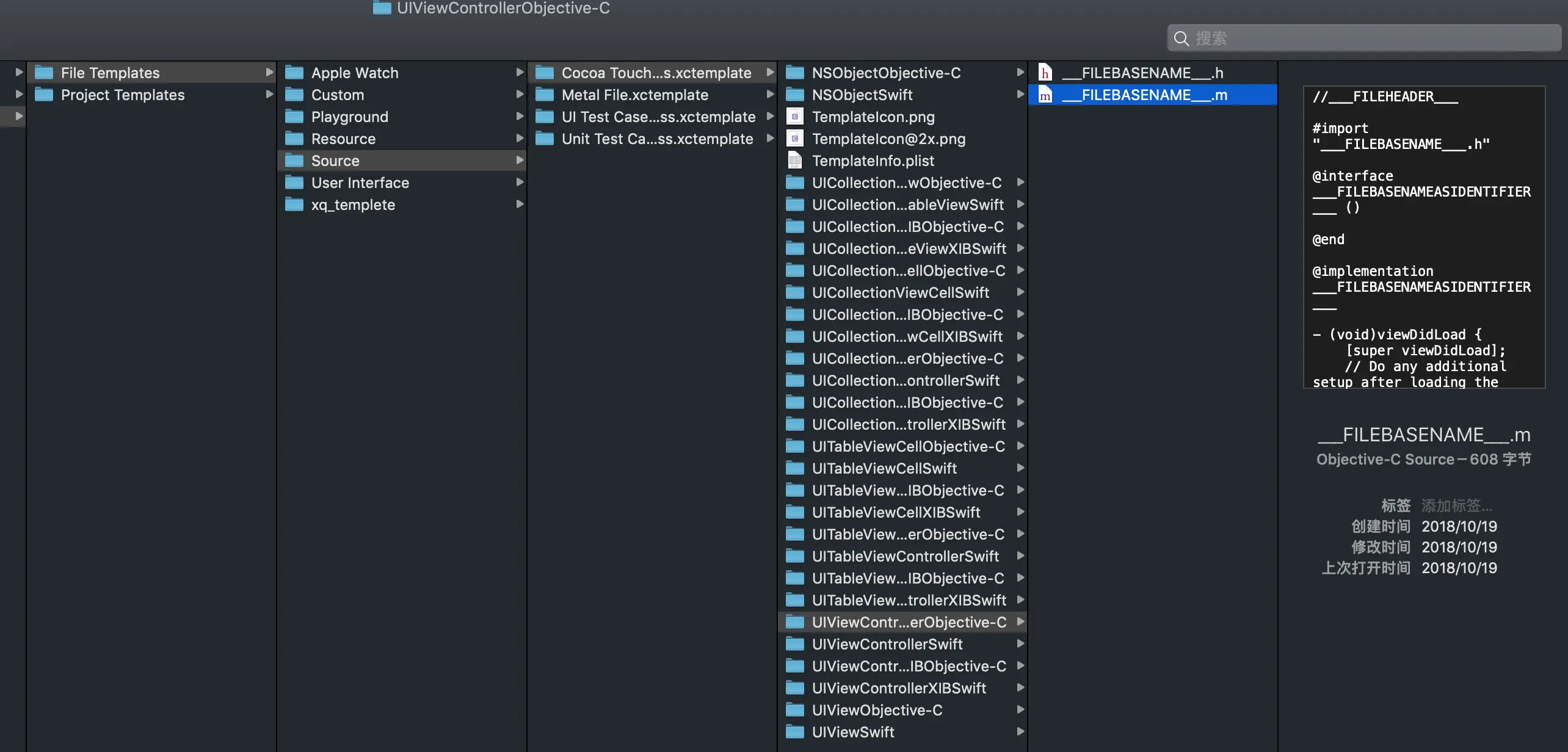Select the Apple Watch folder icon
Image resolution: width=1568 pixels, height=752 pixels.
294,73
